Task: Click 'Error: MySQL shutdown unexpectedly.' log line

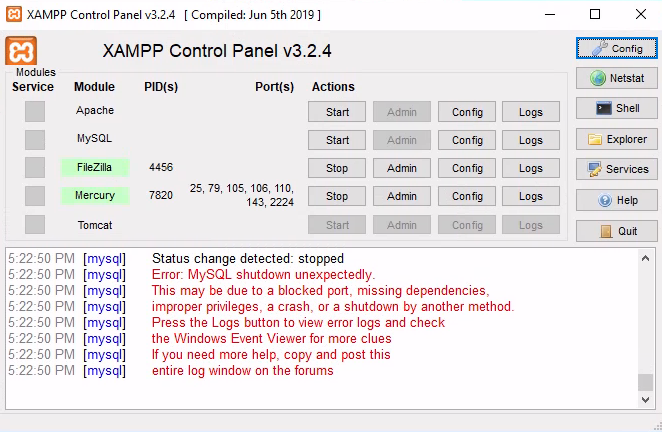Action: (x=263, y=274)
